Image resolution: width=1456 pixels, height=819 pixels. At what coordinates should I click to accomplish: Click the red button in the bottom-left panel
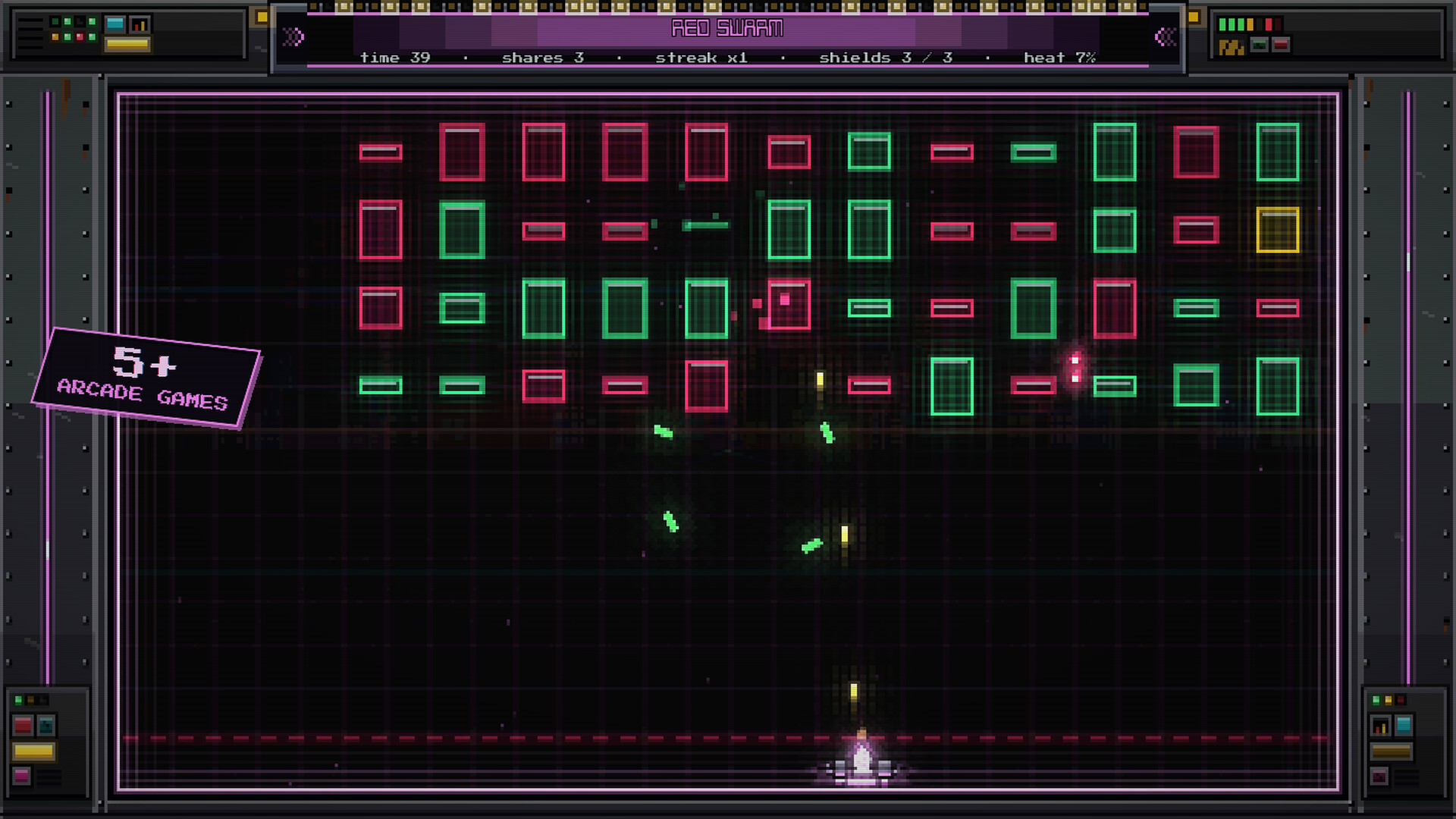tap(23, 725)
